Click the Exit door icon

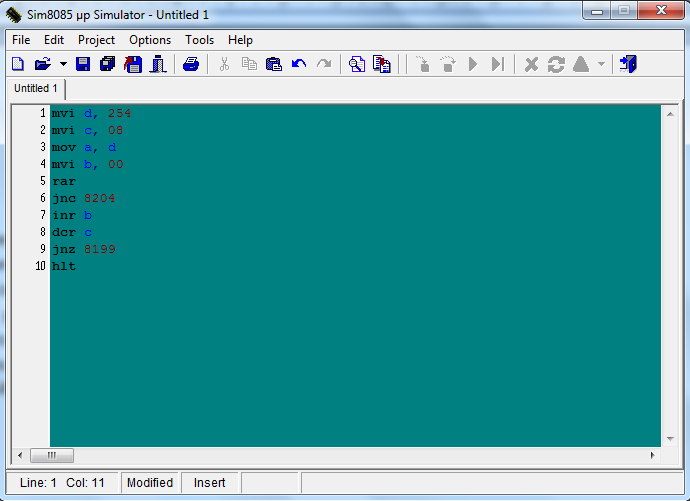(628, 64)
